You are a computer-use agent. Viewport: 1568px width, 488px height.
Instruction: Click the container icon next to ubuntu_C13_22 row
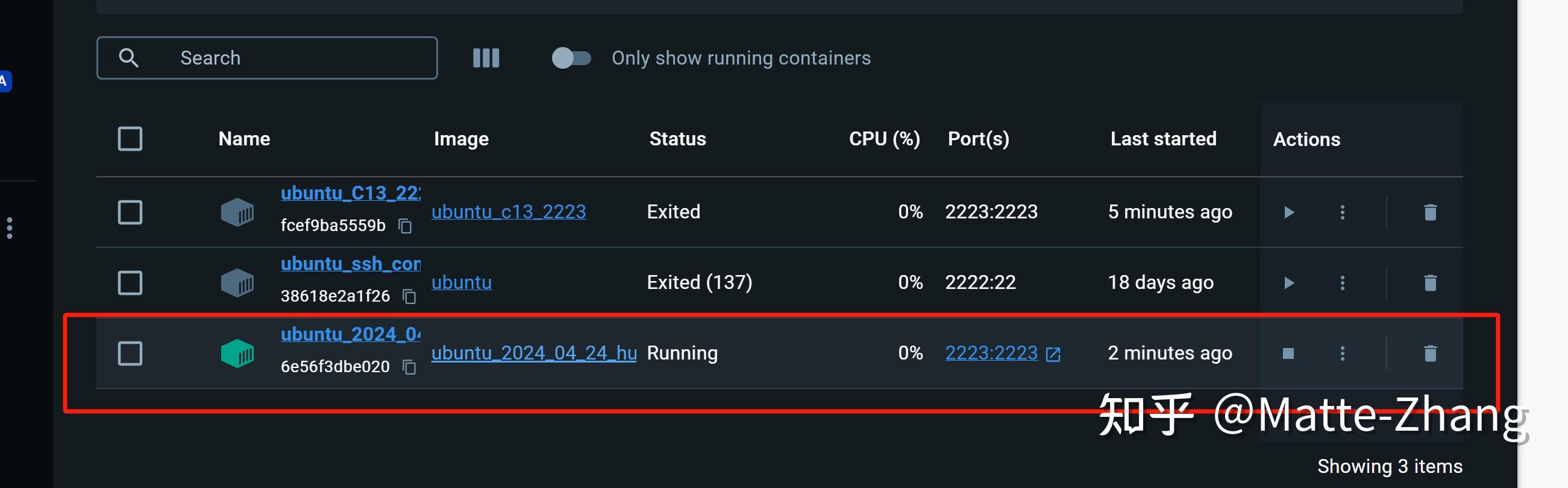point(237,212)
